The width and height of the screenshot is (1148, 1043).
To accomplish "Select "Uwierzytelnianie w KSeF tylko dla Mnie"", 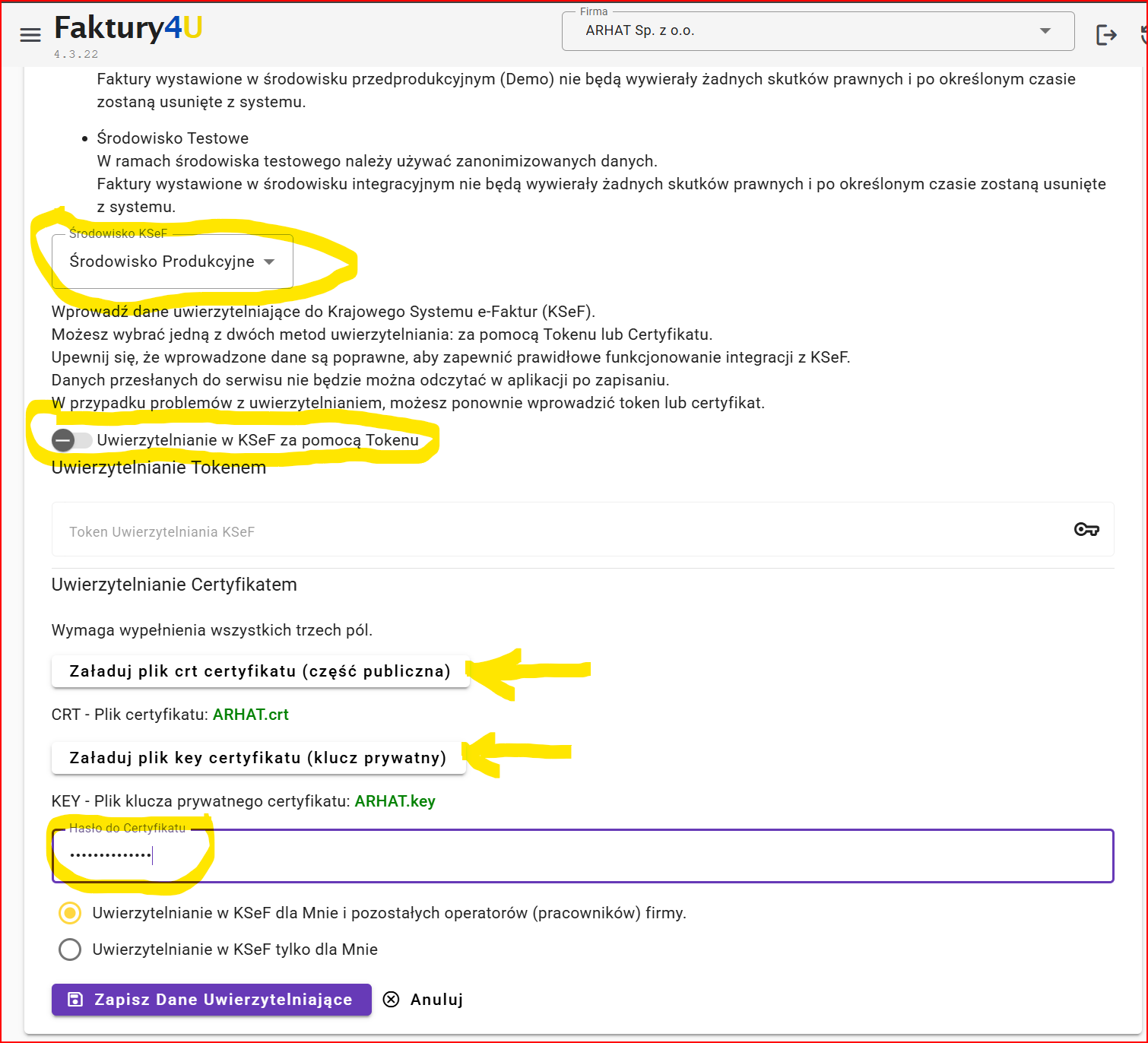I will (x=70, y=949).
